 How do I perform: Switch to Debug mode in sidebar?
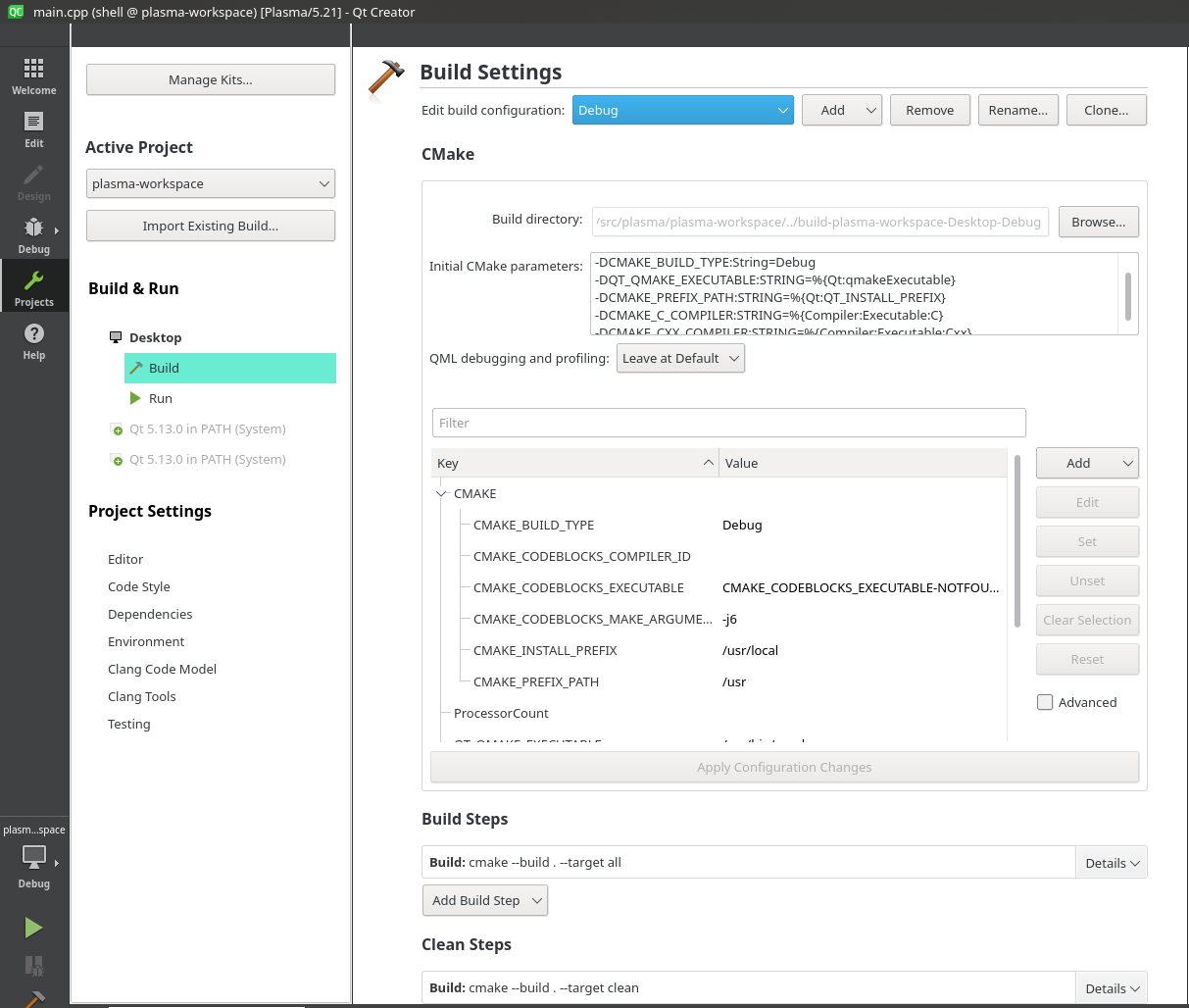click(34, 235)
